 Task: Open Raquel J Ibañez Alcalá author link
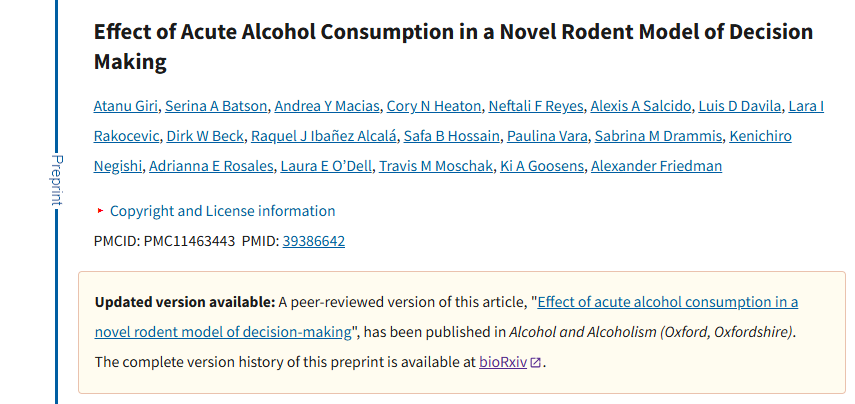click(x=324, y=136)
